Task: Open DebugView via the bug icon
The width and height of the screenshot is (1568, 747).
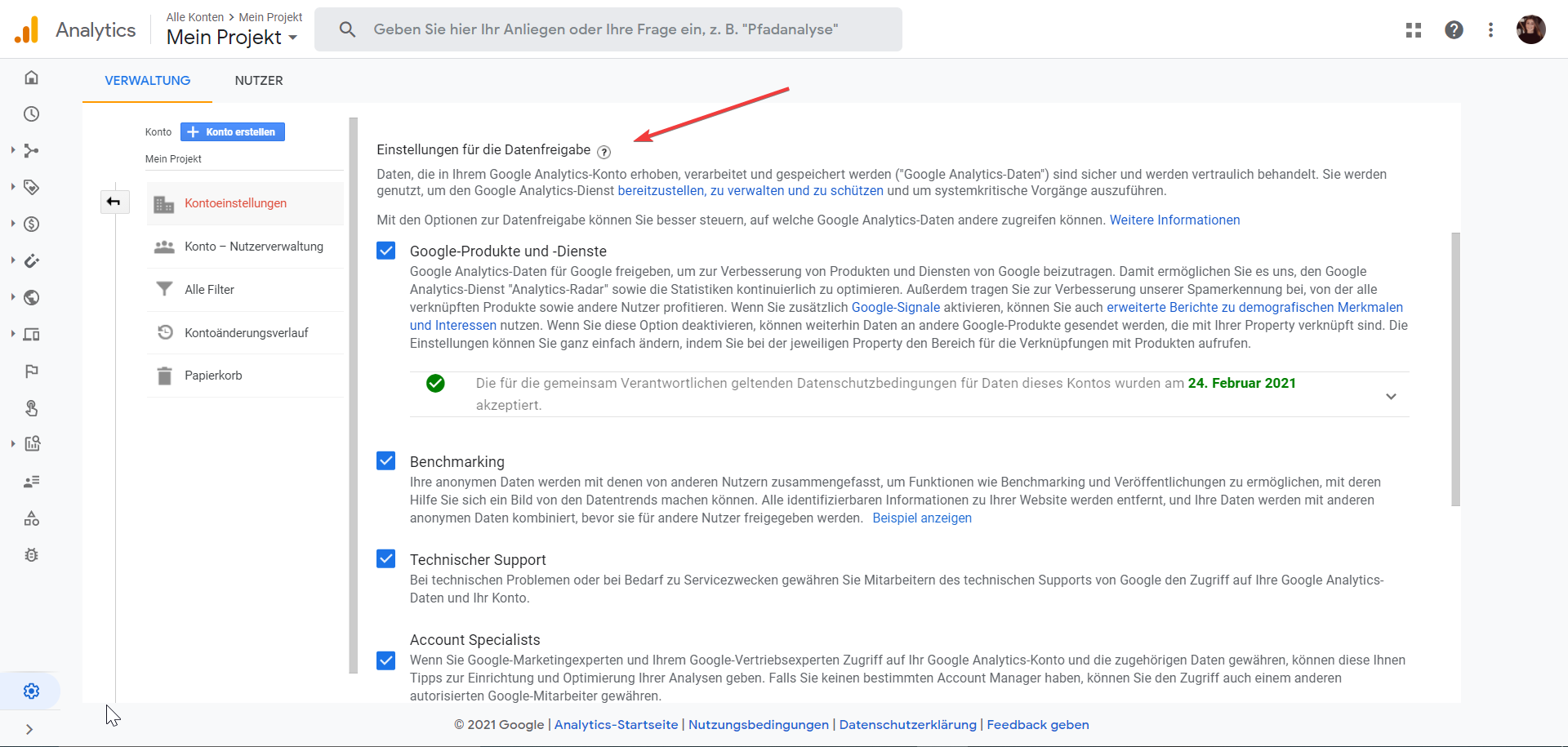Action: click(x=31, y=555)
